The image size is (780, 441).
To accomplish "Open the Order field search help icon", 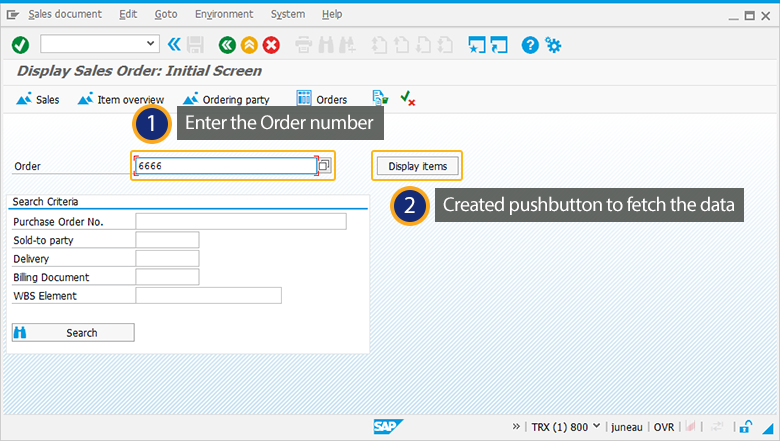I will (324, 165).
